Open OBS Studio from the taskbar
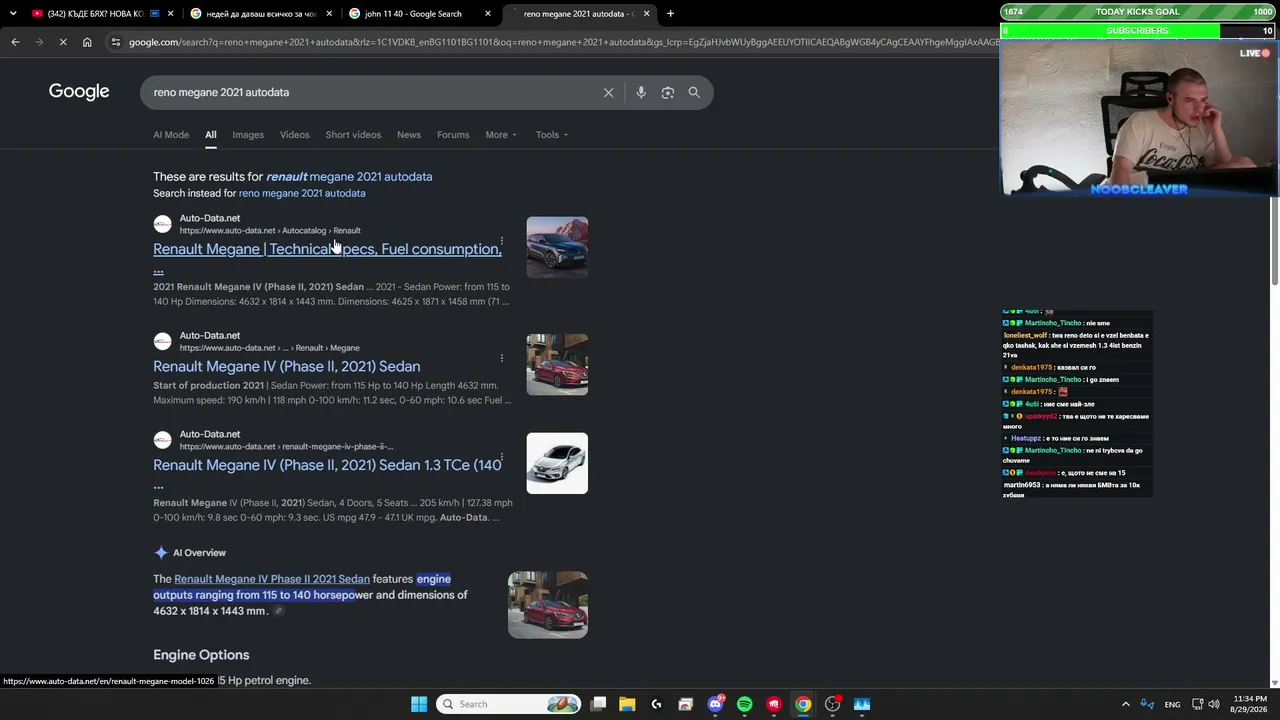The width and height of the screenshot is (1280, 720). coord(832,704)
